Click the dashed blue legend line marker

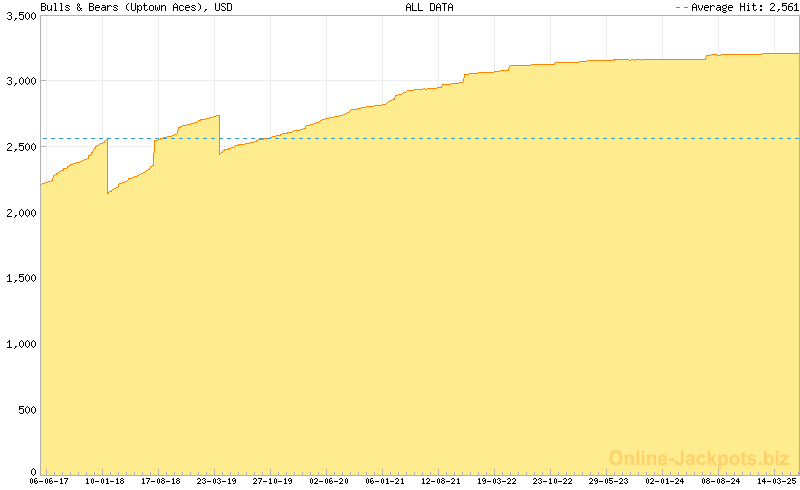682,7
